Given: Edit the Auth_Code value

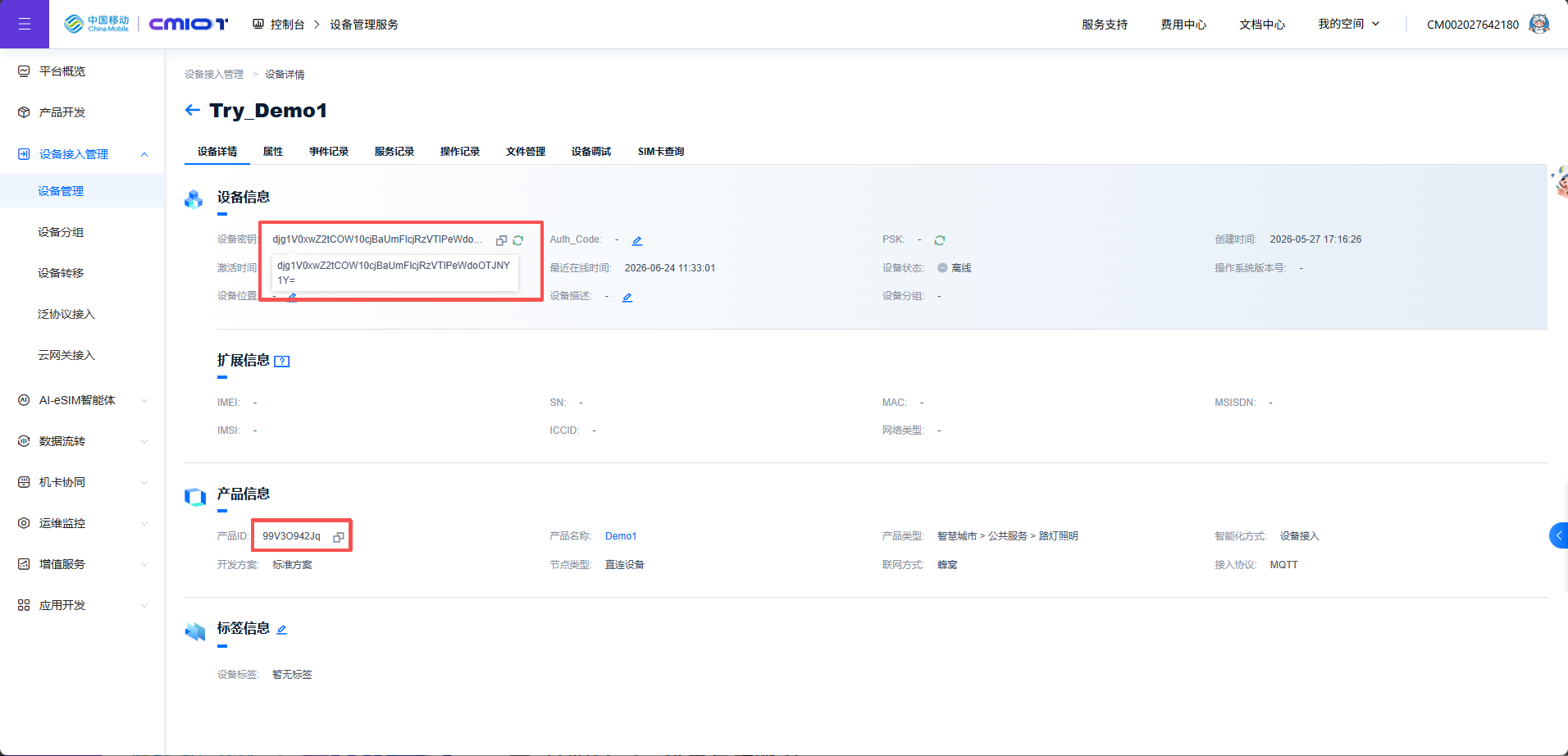Looking at the screenshot, I should tap(637, 240).
